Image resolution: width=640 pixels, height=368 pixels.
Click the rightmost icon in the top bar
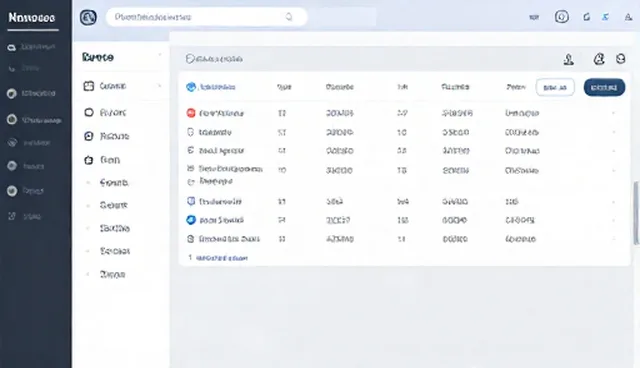coord(628,17)
